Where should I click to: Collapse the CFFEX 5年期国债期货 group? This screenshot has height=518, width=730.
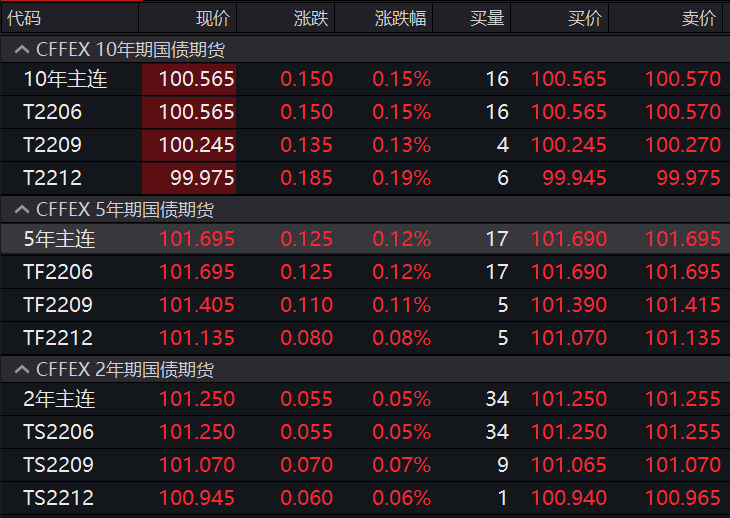click(x=20, y=210)
